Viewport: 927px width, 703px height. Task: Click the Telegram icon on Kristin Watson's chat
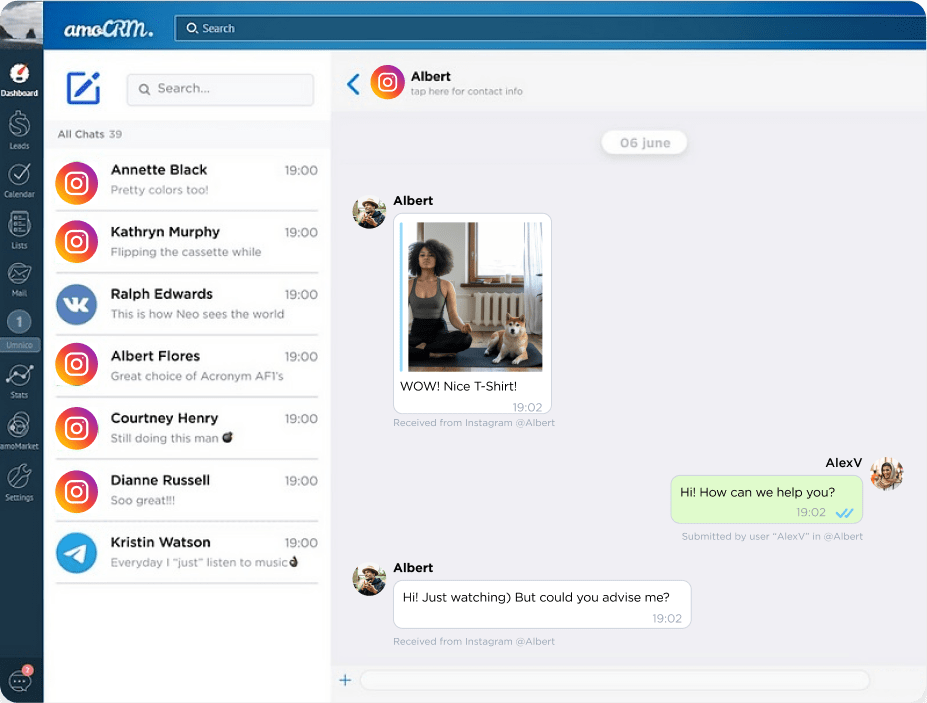click(x=76, y=552)
